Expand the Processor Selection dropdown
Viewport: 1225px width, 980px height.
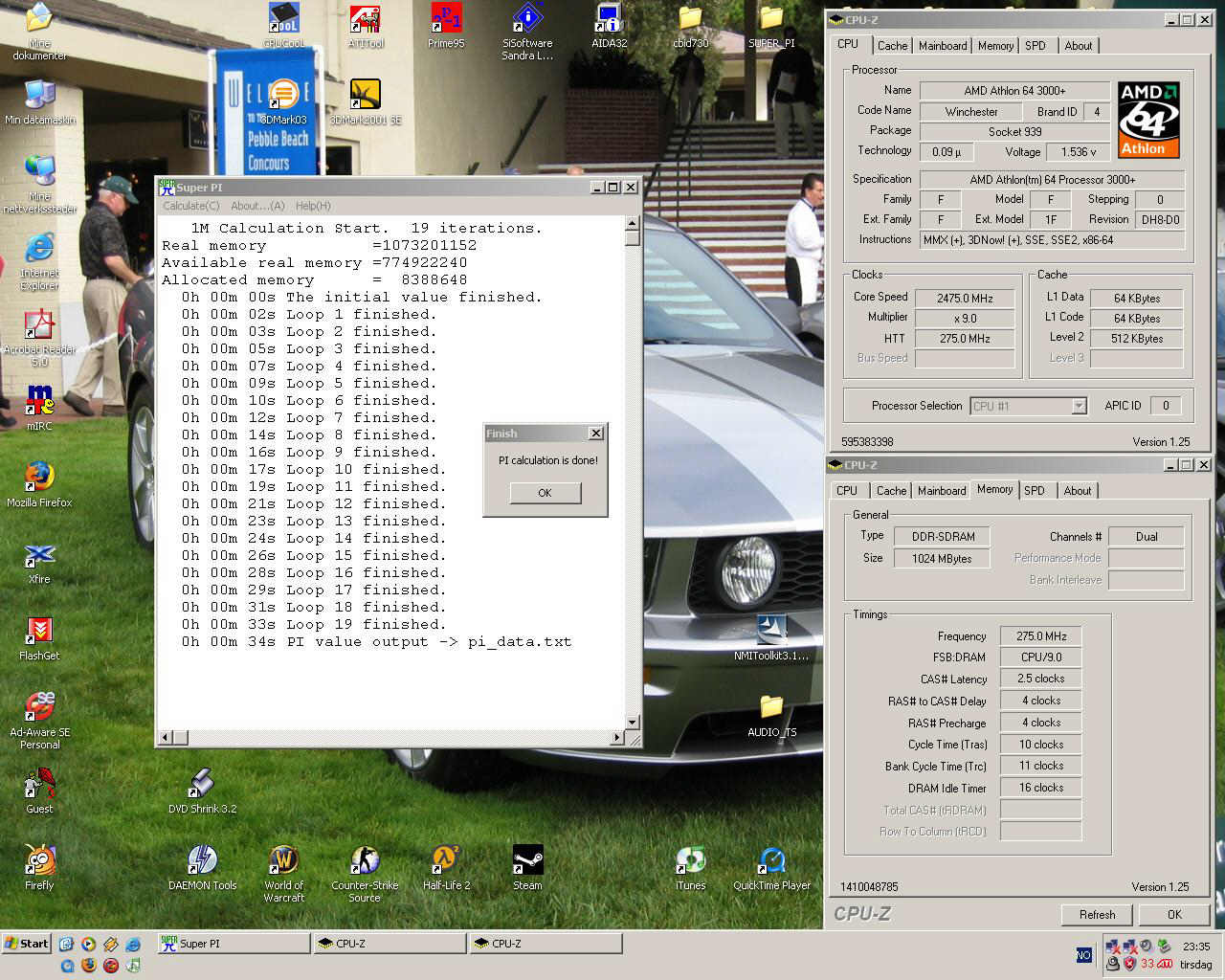[1079, 406]
